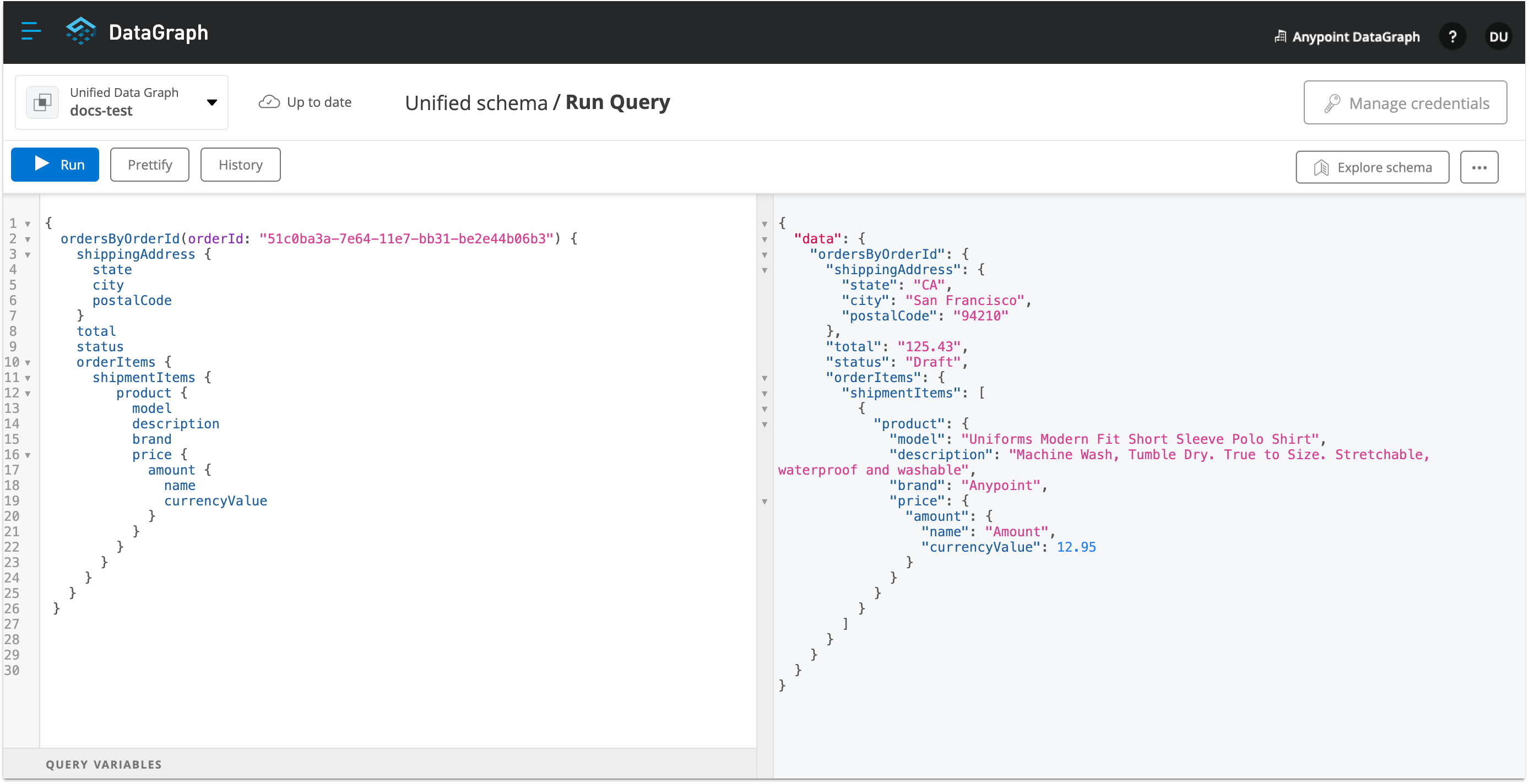Image resolution: width=1529 pixels, height=784 pixels.
Task: Open the ellipsis options menu beside Explore schema
Action: tap(1480, 167)
